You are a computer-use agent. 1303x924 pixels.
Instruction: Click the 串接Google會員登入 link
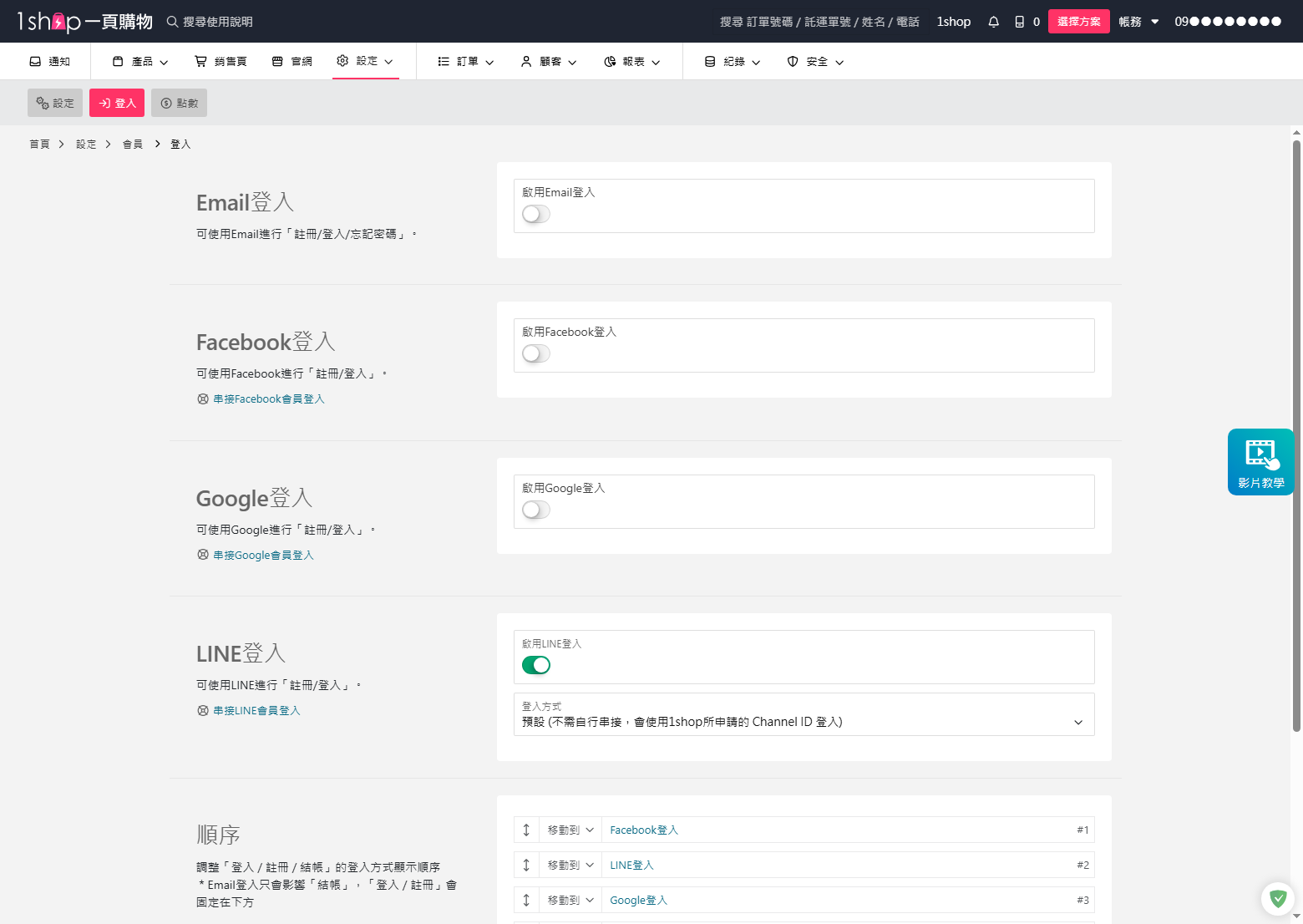[x=263, y=555]
